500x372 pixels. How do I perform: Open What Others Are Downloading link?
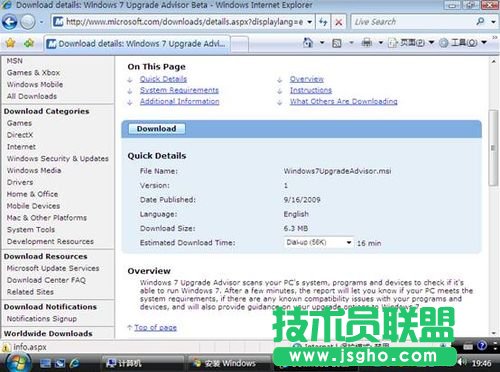[344, 101]
